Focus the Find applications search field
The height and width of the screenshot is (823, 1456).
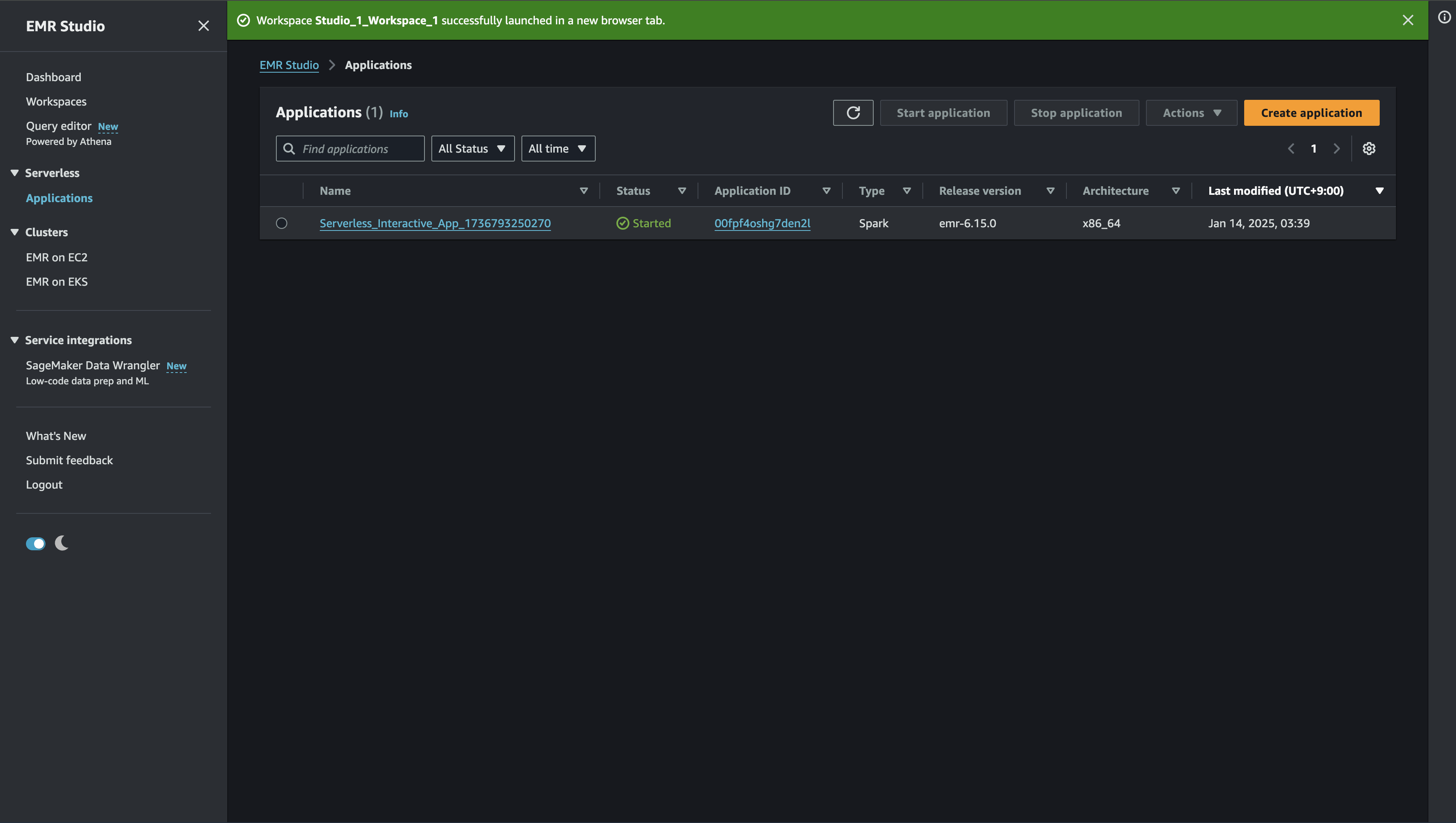click(x=351, y=149)
